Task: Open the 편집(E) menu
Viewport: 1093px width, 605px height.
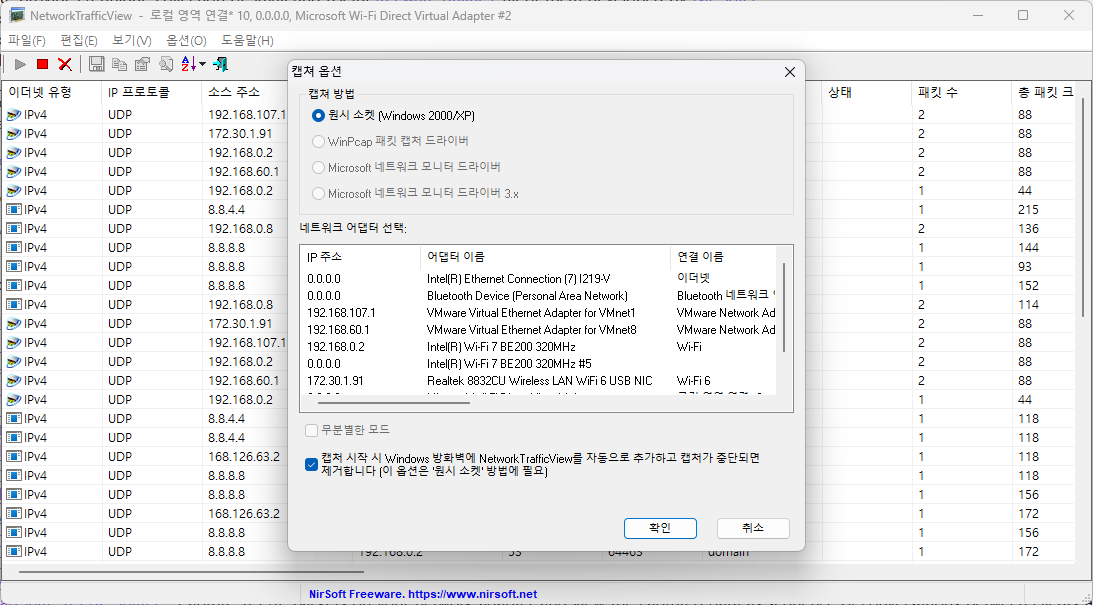Action: tap(79, 40)
